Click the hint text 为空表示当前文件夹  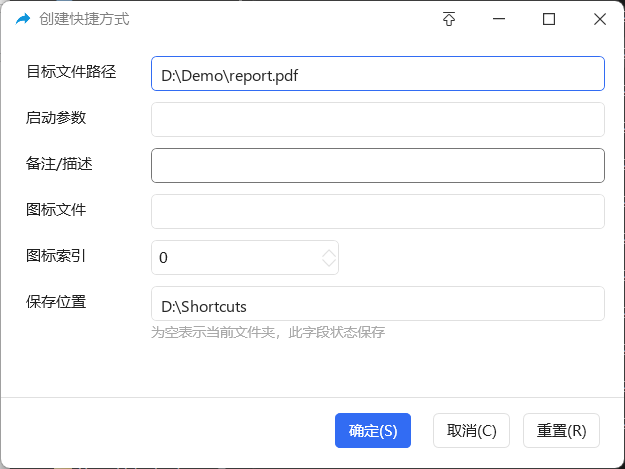click(213, 332)
